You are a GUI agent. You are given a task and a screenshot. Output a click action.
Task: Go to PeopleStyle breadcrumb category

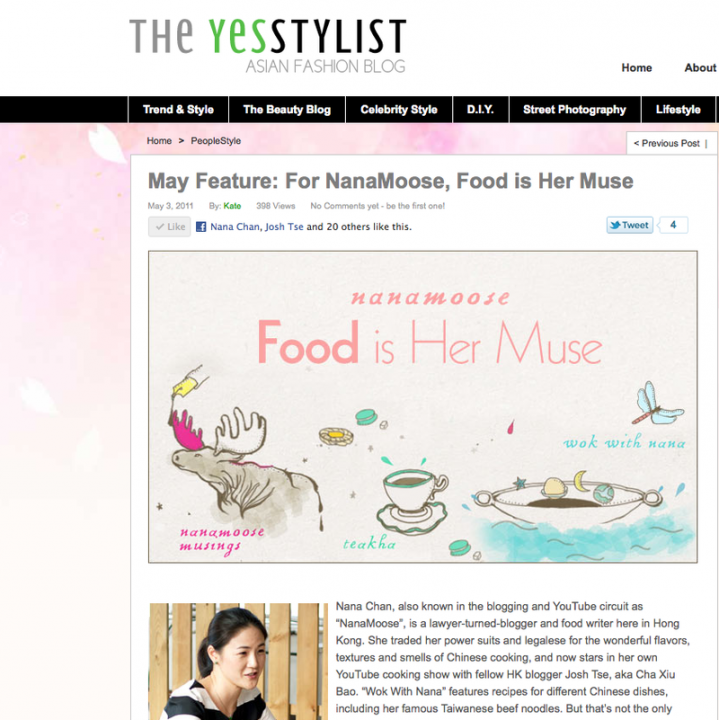pyautogui.click(x=216, y=141)
